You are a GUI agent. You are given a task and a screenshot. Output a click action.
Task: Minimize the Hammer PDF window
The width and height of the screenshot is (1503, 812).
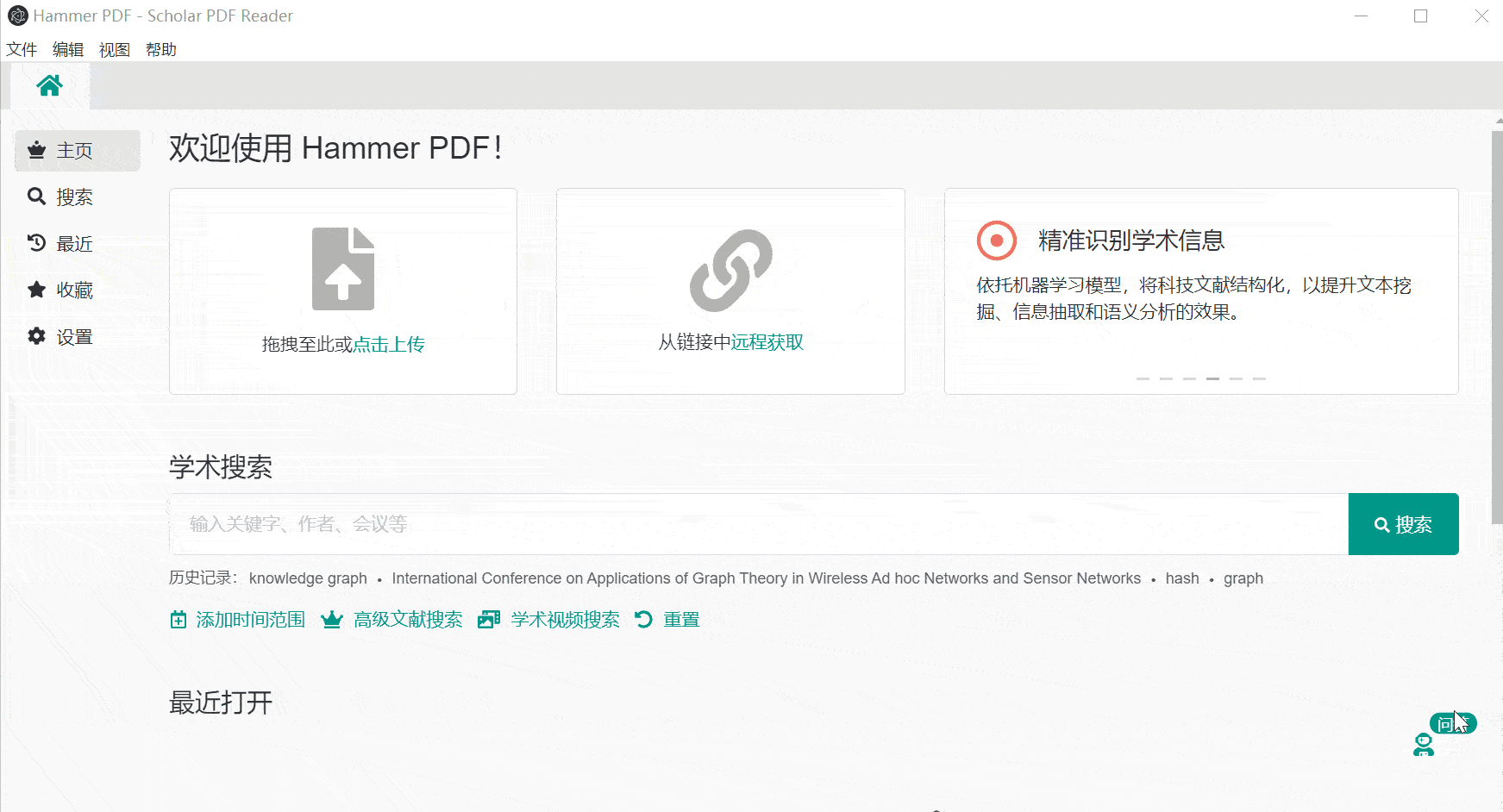coord(1361,16)
